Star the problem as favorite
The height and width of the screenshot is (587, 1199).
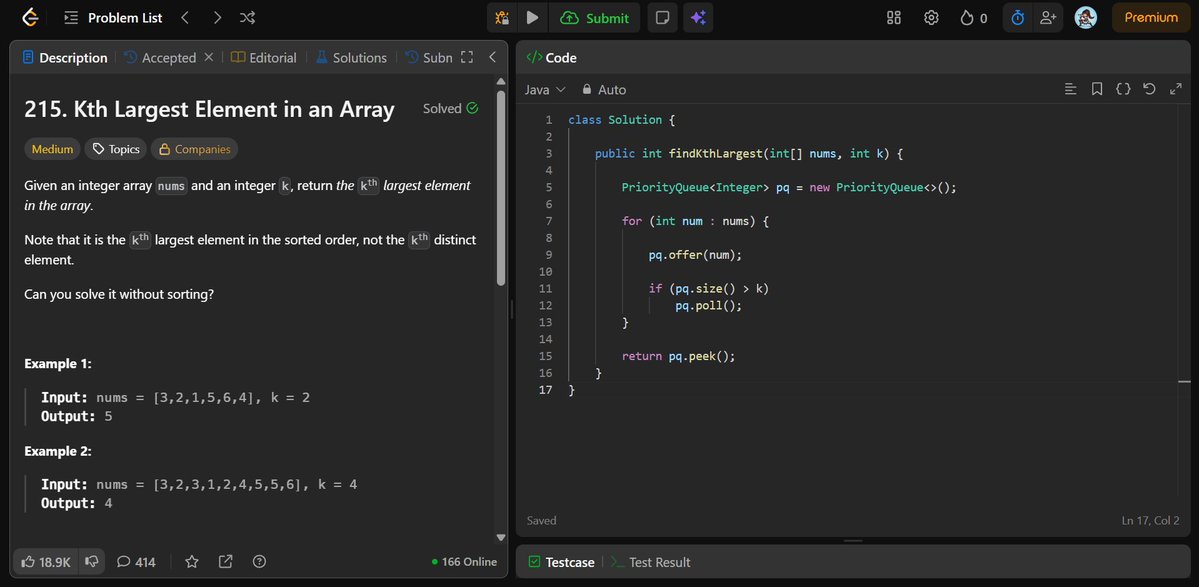coord(192,562)
